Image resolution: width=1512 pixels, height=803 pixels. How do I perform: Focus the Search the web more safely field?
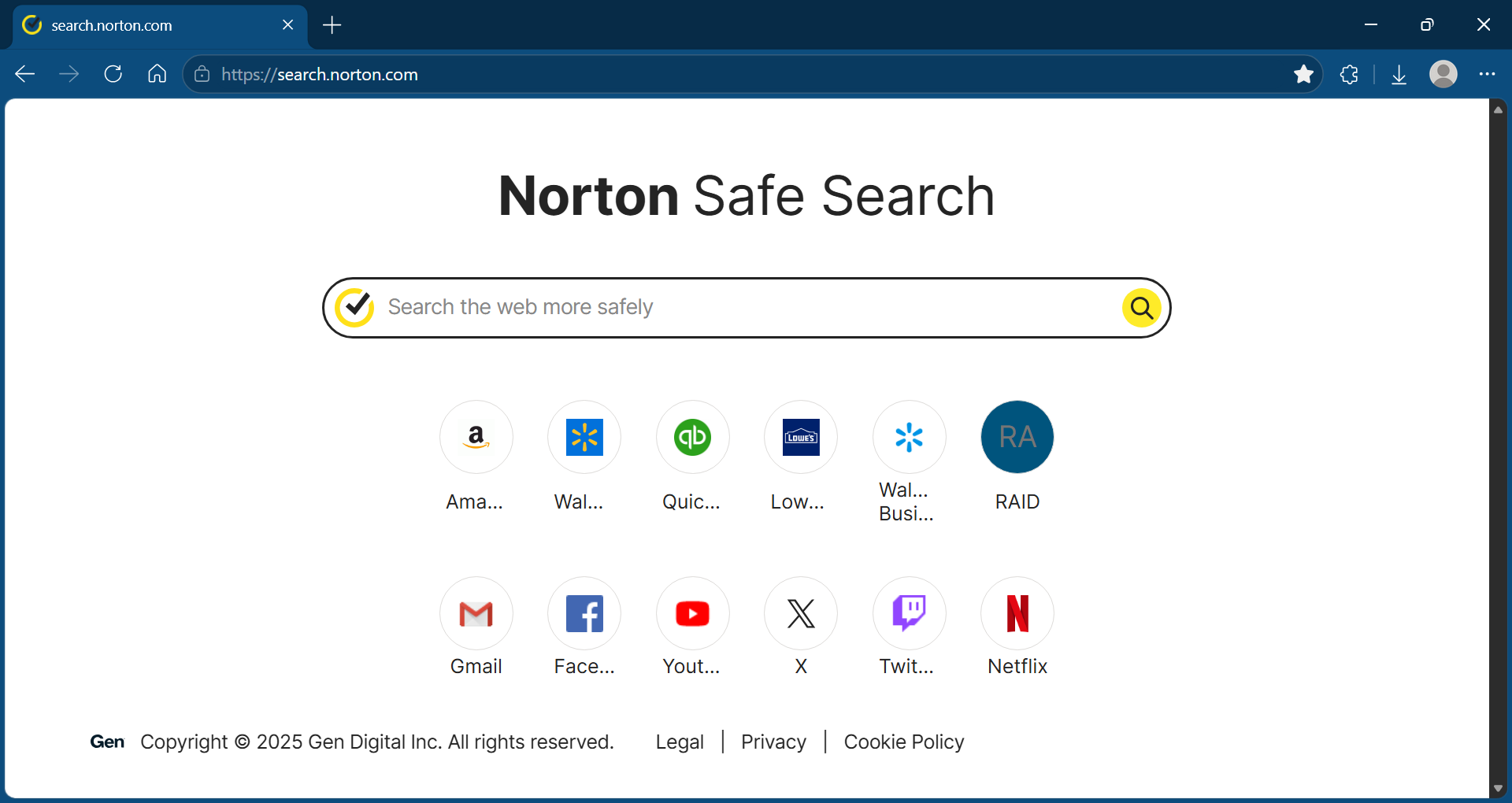(747, 308)
